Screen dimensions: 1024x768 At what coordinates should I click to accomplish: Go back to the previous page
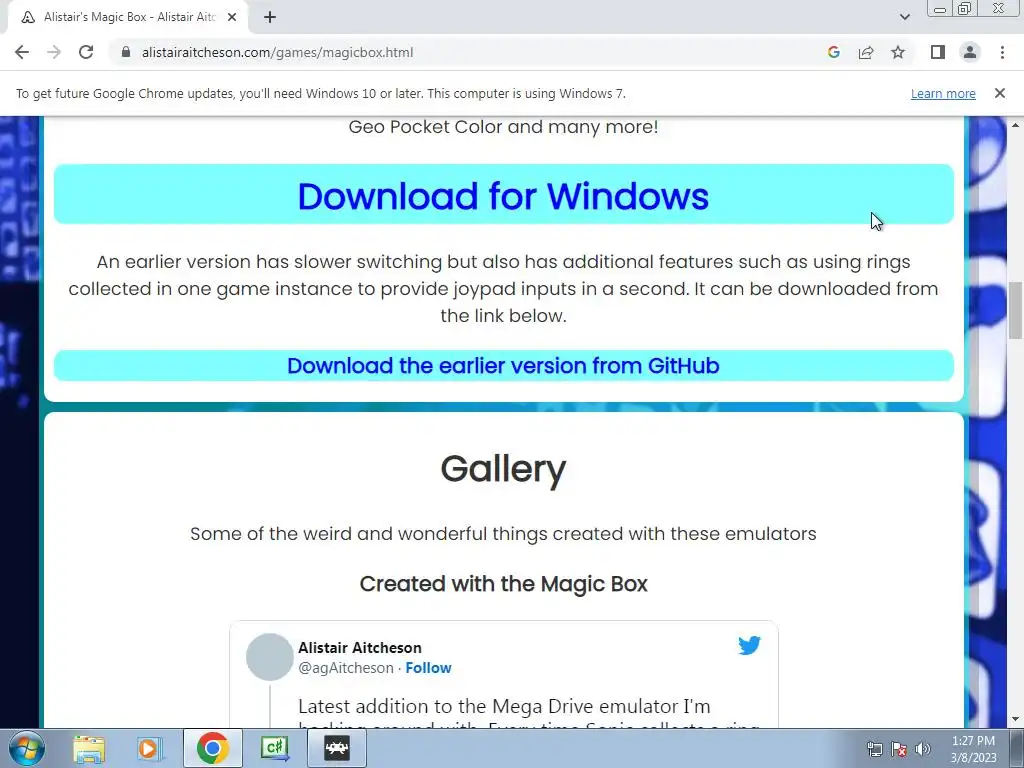(22, 52)
